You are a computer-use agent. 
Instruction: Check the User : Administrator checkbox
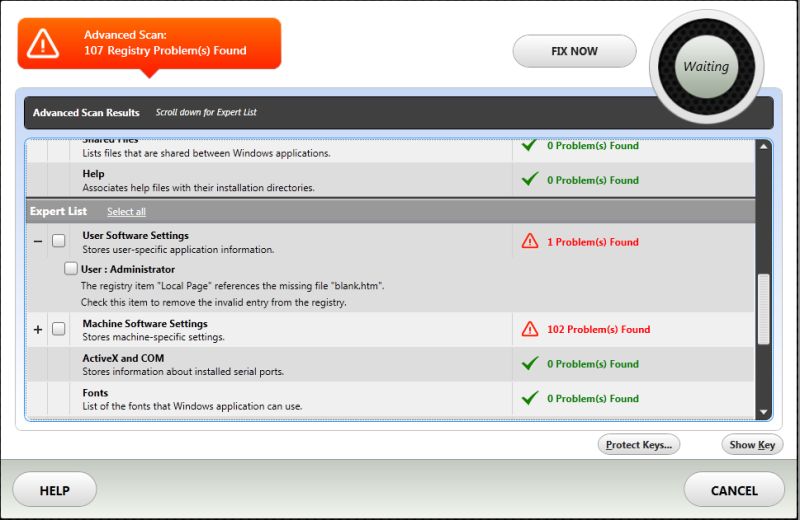click(71, 268)
